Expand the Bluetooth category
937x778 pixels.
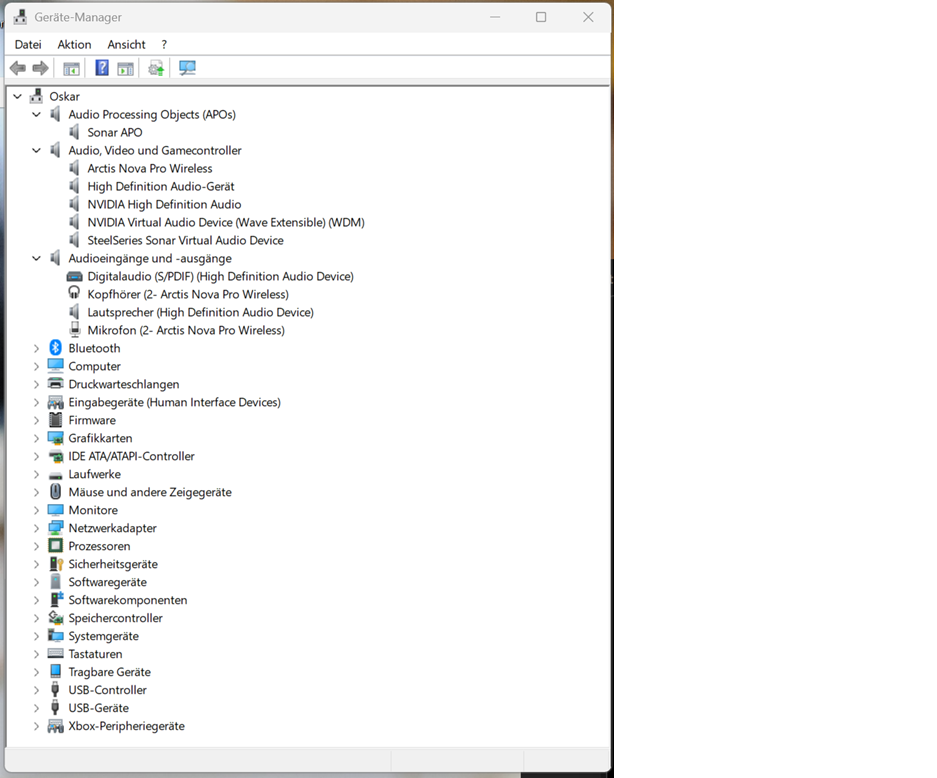(36, 348)
